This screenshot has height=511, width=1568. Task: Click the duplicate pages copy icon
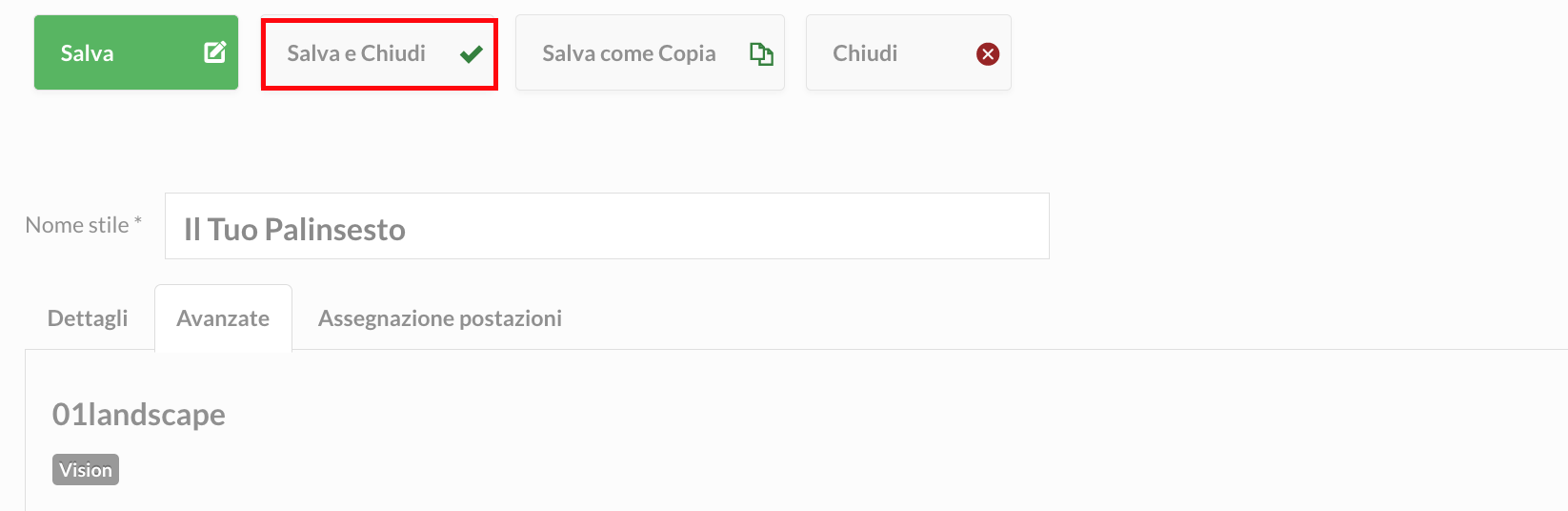[x=761, y=54]
